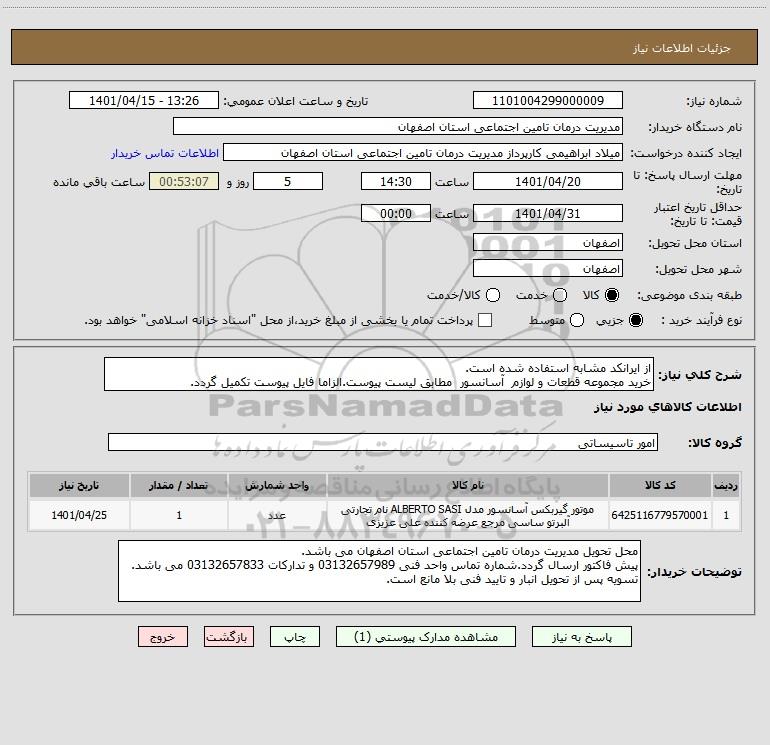Click the نام کالا column header

coord(468,485)
